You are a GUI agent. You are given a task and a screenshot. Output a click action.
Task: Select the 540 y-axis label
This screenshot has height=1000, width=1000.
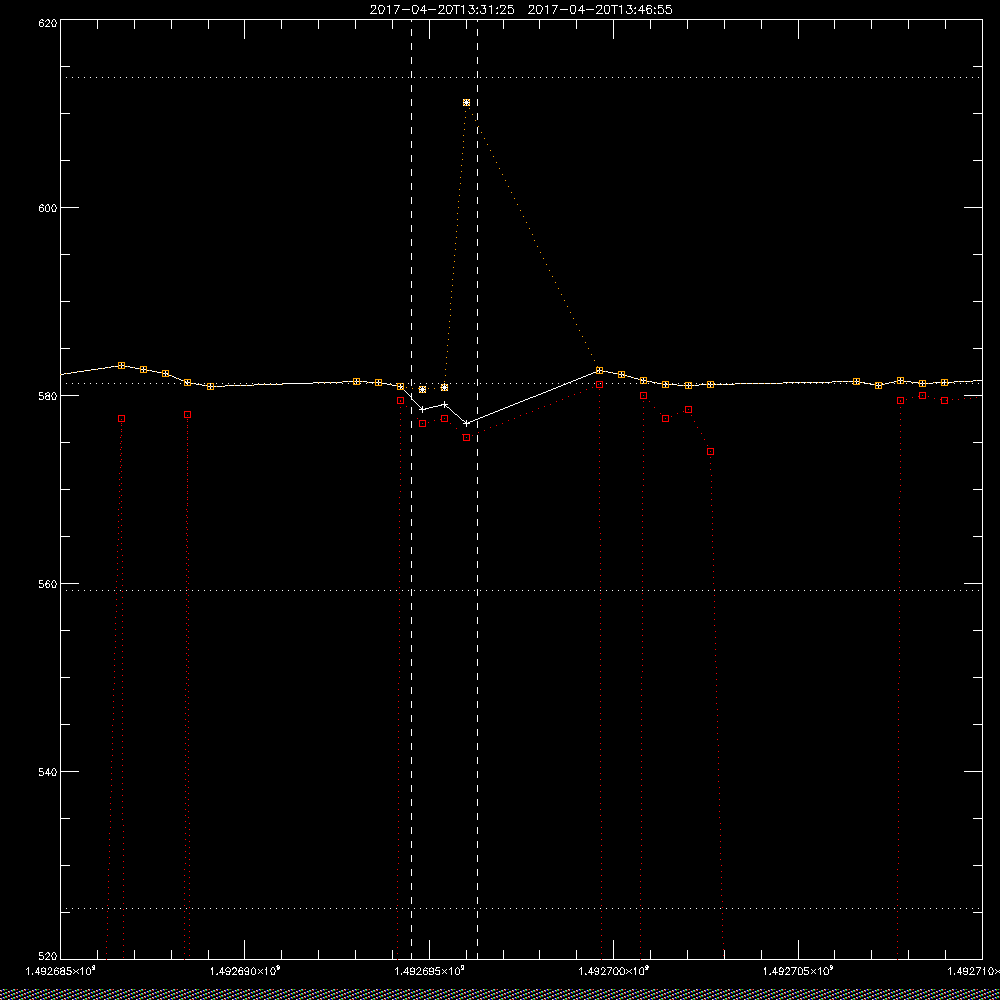[47, 772]
